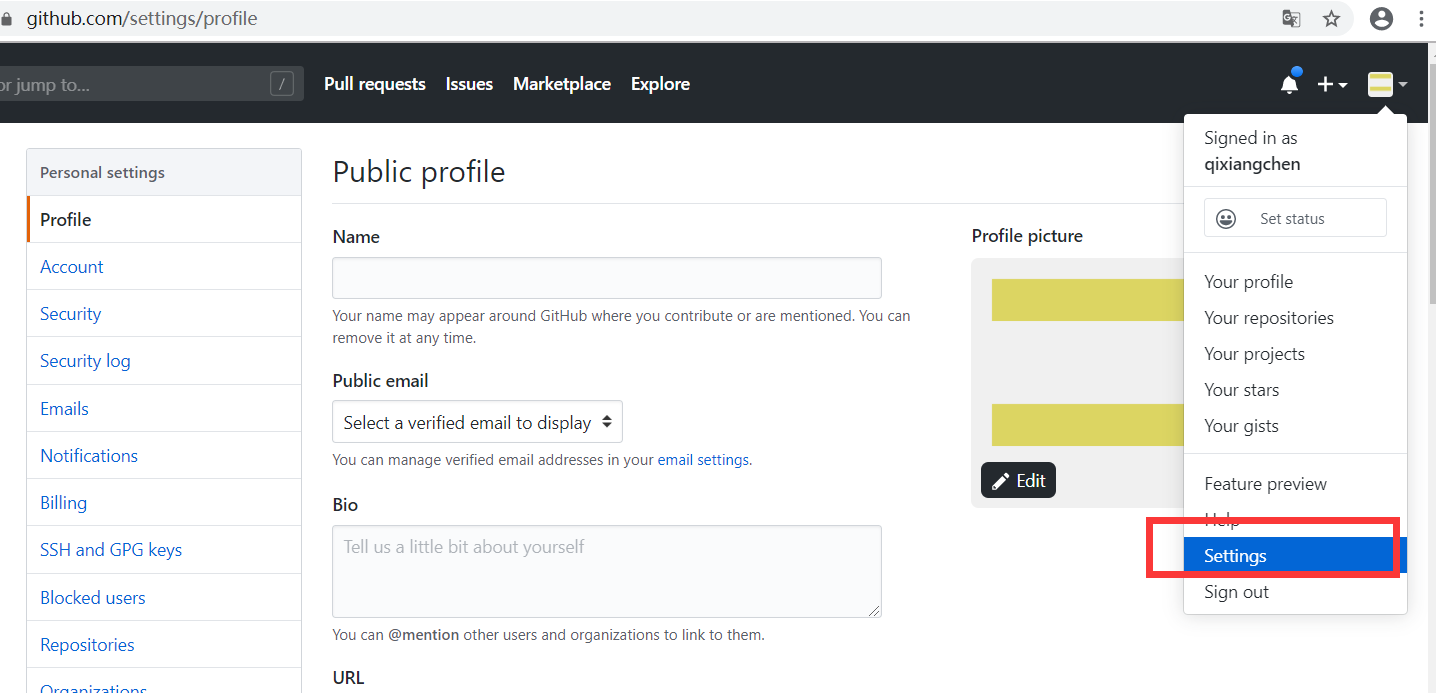
Task: Open Feature preview from user menu
Action: click(x=1295, y=484)
